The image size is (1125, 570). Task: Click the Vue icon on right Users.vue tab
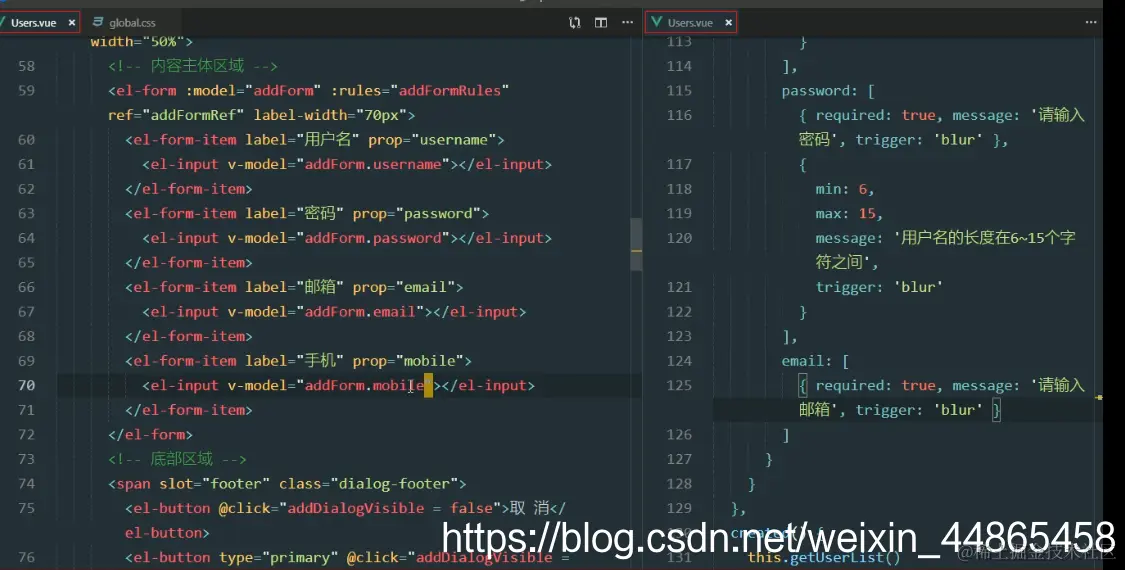[656, 23]
